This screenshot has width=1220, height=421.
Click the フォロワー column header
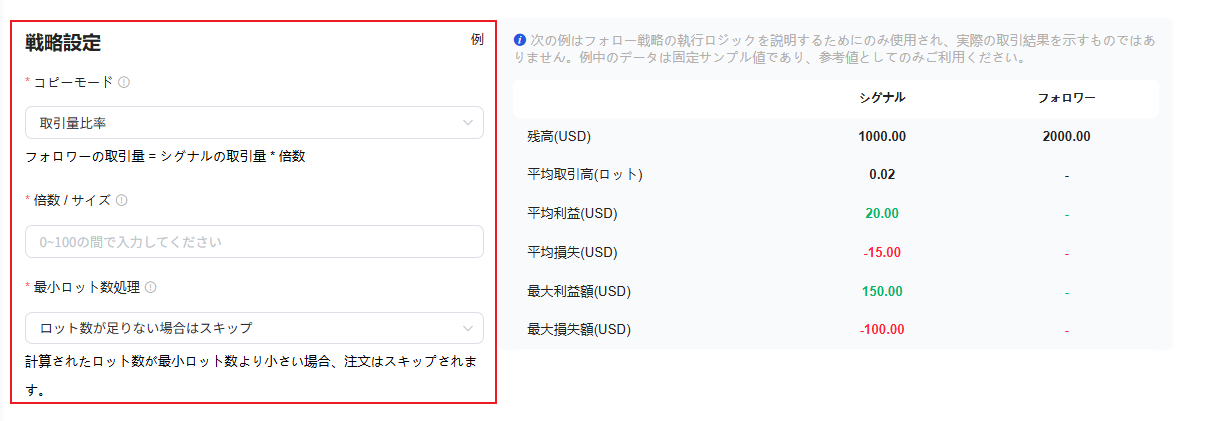[x=1066, y=97]
